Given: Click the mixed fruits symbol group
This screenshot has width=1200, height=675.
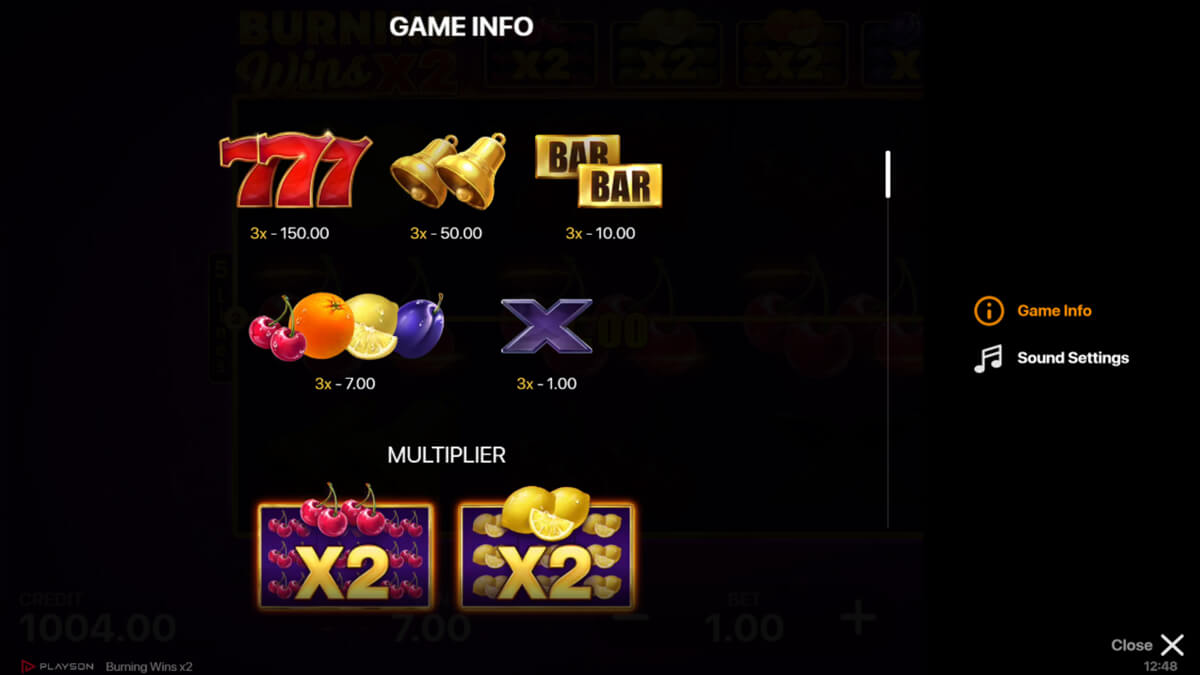Looking at the screenshot, I should [346, 326].
